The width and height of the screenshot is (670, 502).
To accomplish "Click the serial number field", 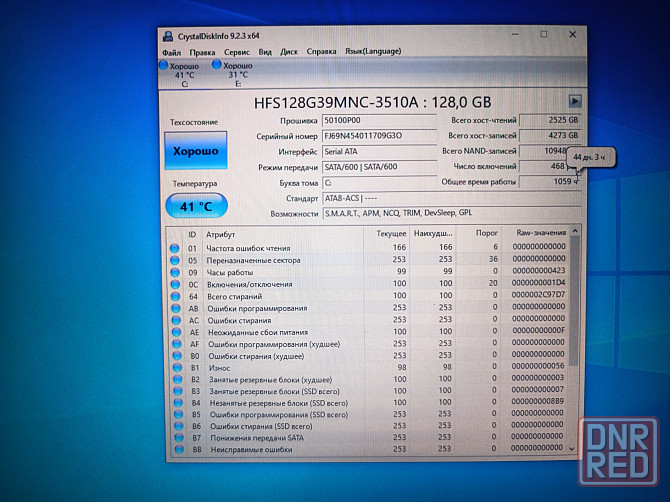I will coord(379,136).
